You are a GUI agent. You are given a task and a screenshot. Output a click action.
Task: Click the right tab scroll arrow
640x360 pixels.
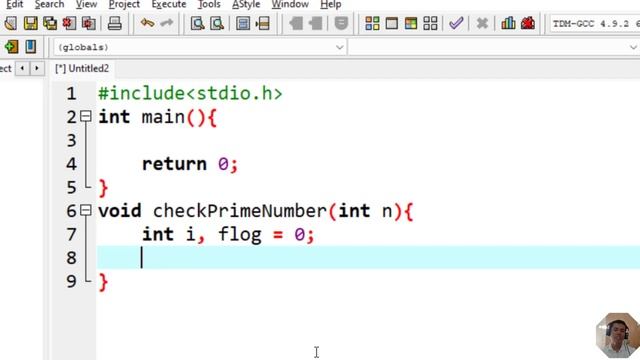[37, 68]
